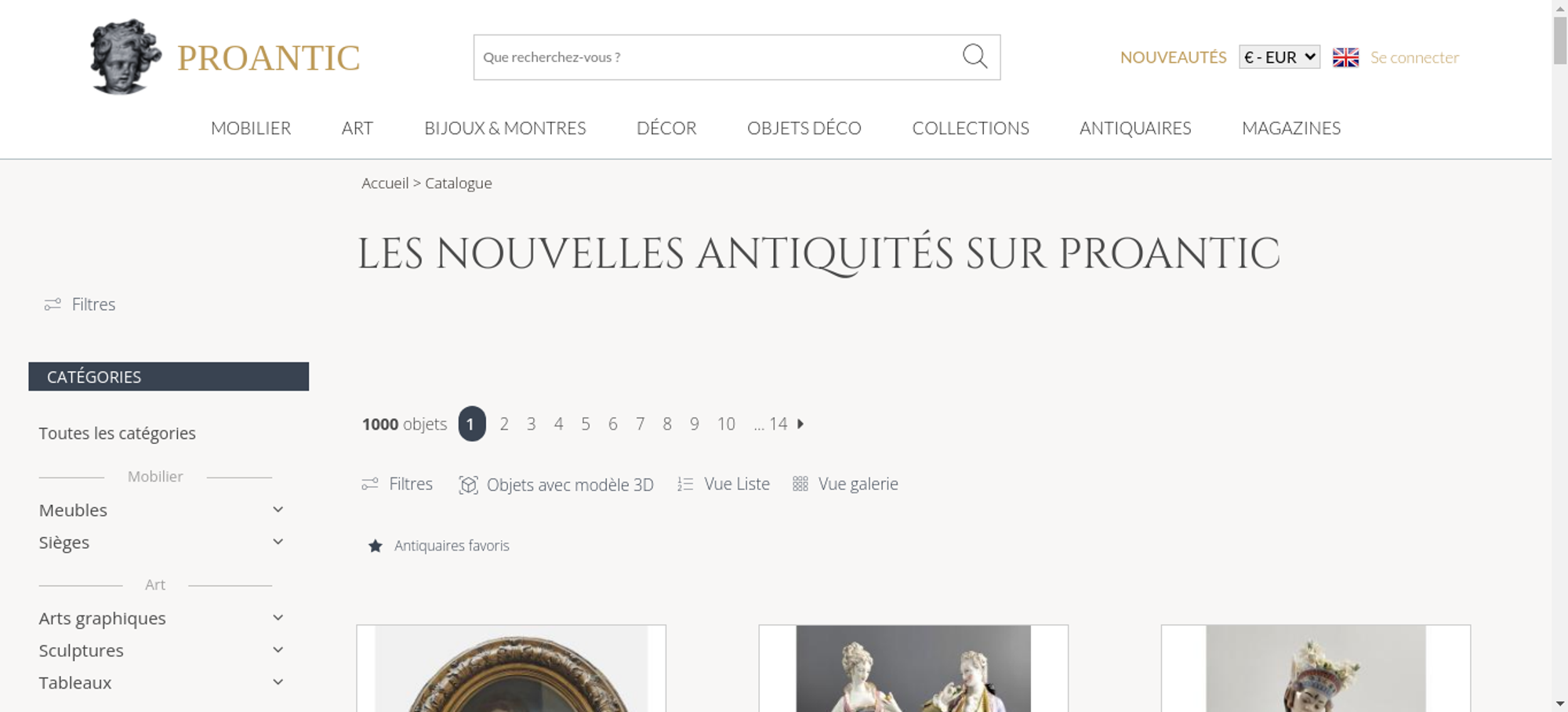The height and width of the screenshot is (712, 1568).
Task: Click the search input field
Action: click(x=717, y=57)
